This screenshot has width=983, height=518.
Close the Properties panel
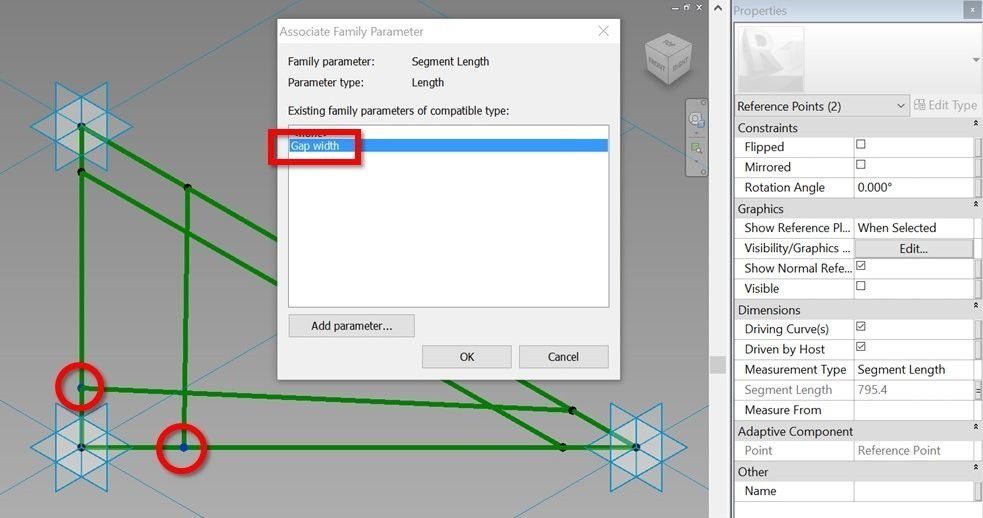[971, 10]
